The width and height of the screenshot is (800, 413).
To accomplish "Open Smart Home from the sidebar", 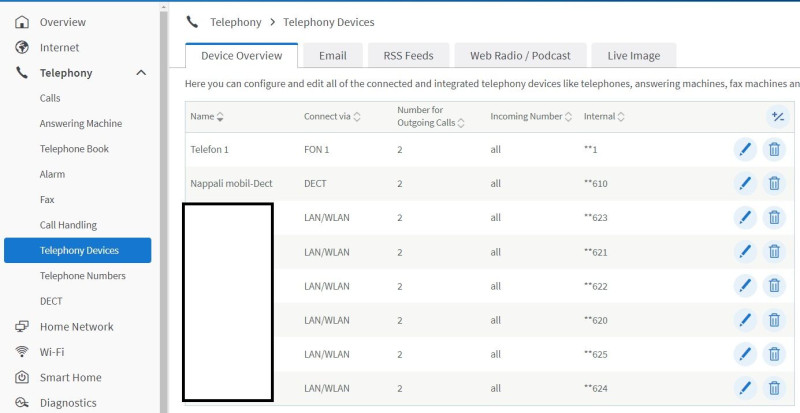I will (70, 377).
